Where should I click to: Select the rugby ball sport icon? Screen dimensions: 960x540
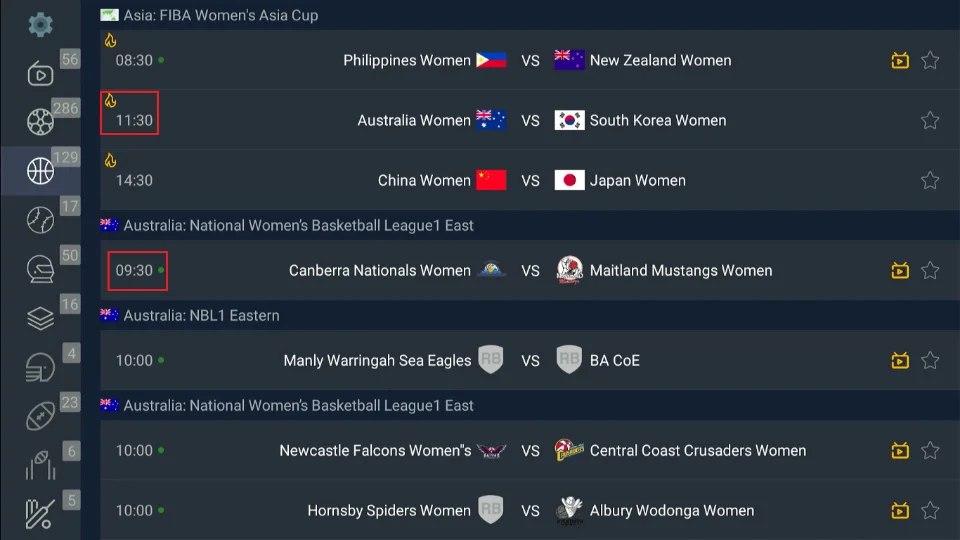[x=40, y=416]
